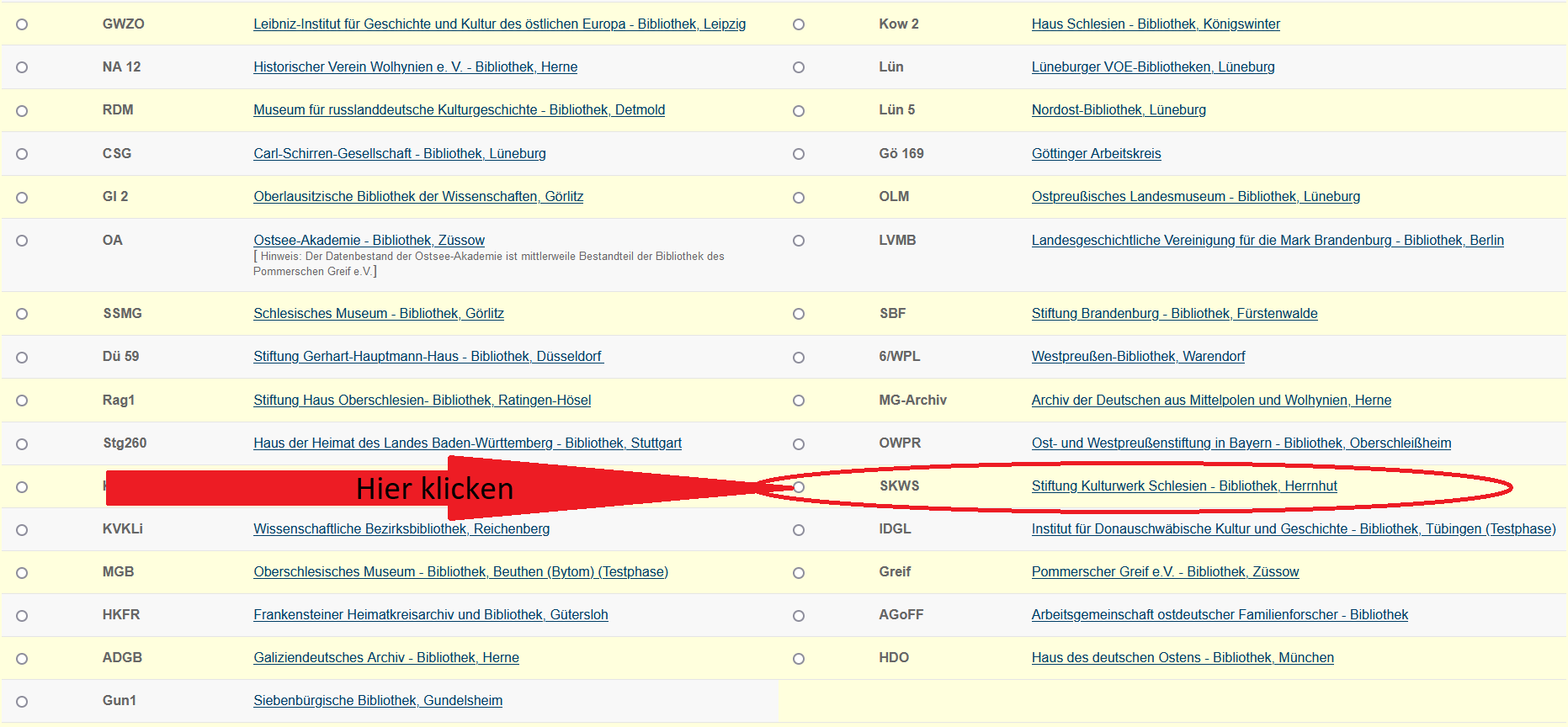Select the Gö 169 radio button
Viewport: 1568px width, 727px height.
pos(799,154)
